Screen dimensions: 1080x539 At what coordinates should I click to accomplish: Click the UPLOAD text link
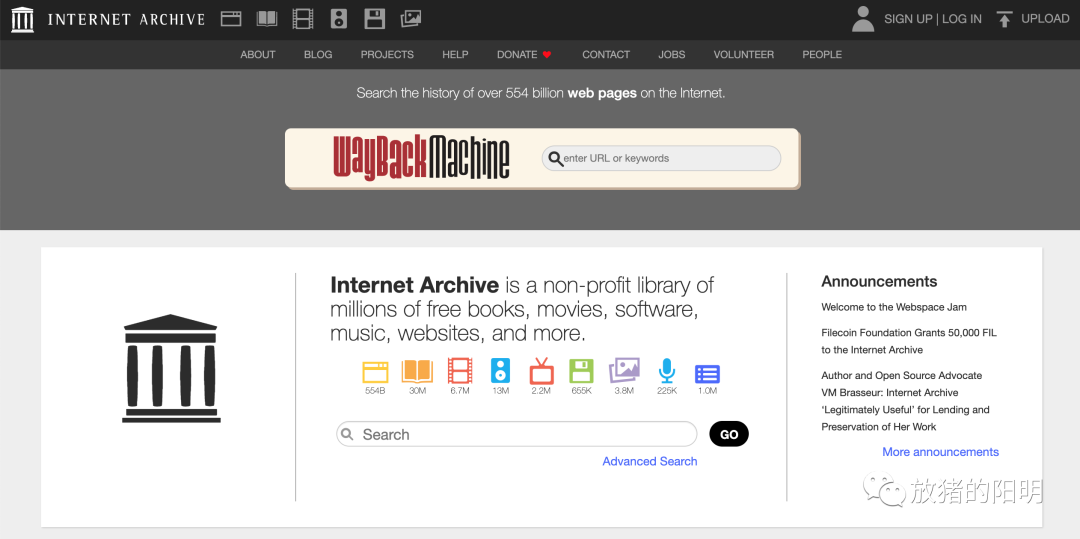1045,19
